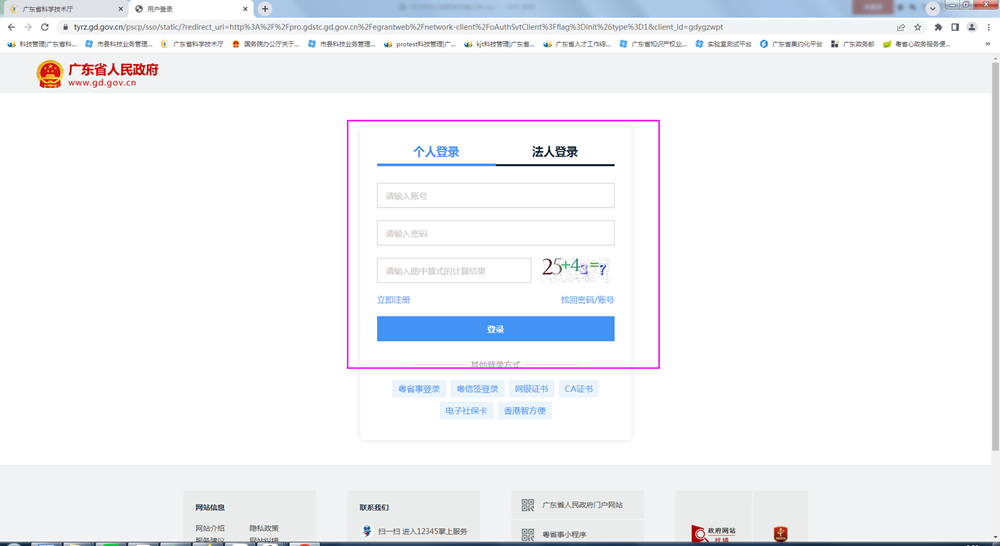Image resolution: width=1000 pixels, height=546 pixels.
Task: Choose 粤信签登录 login method
Action: point(478,389)
